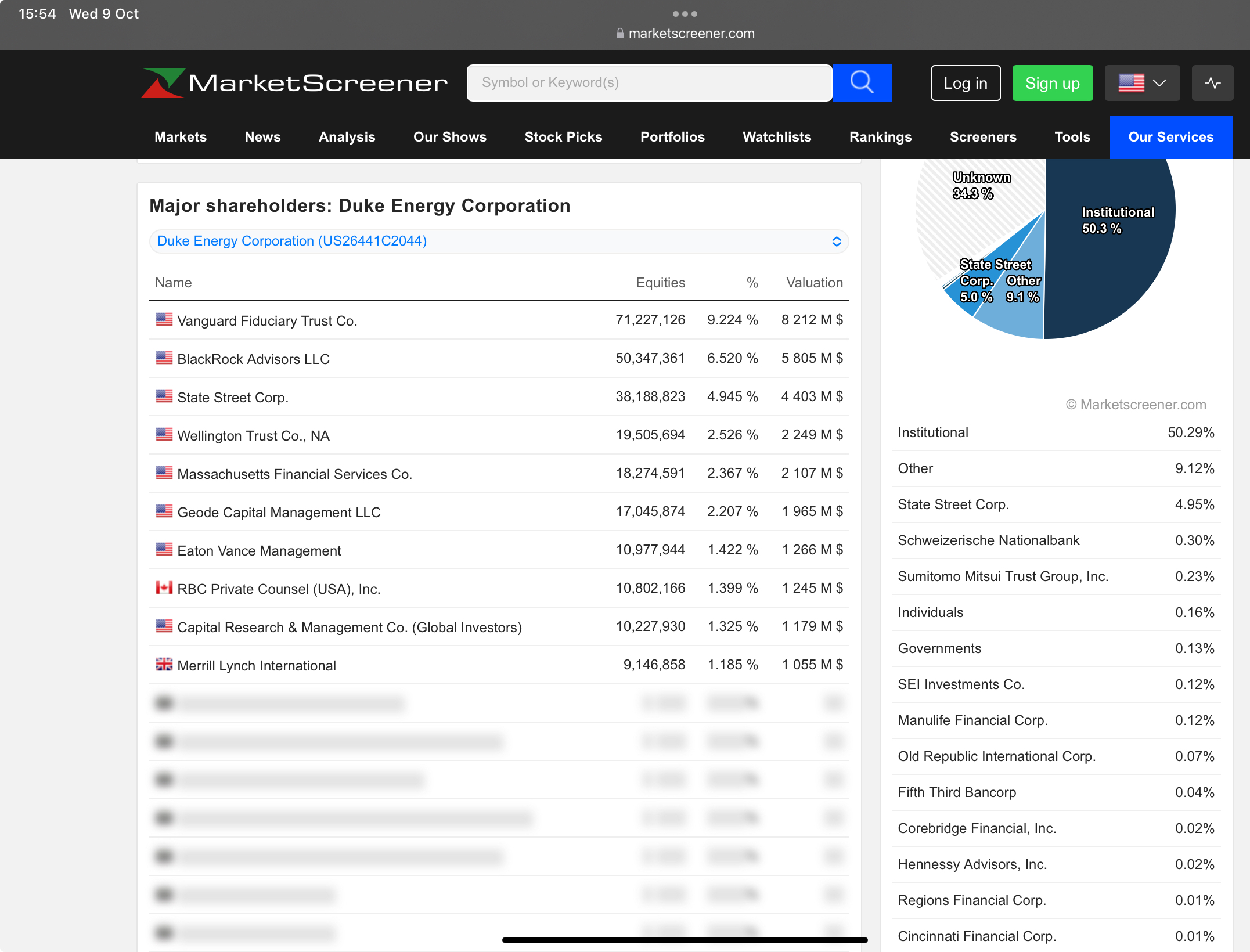Click the Manulife Financial Corp. legend row
This screenshot has width=1250, height=952.
tap(1056, 720)
